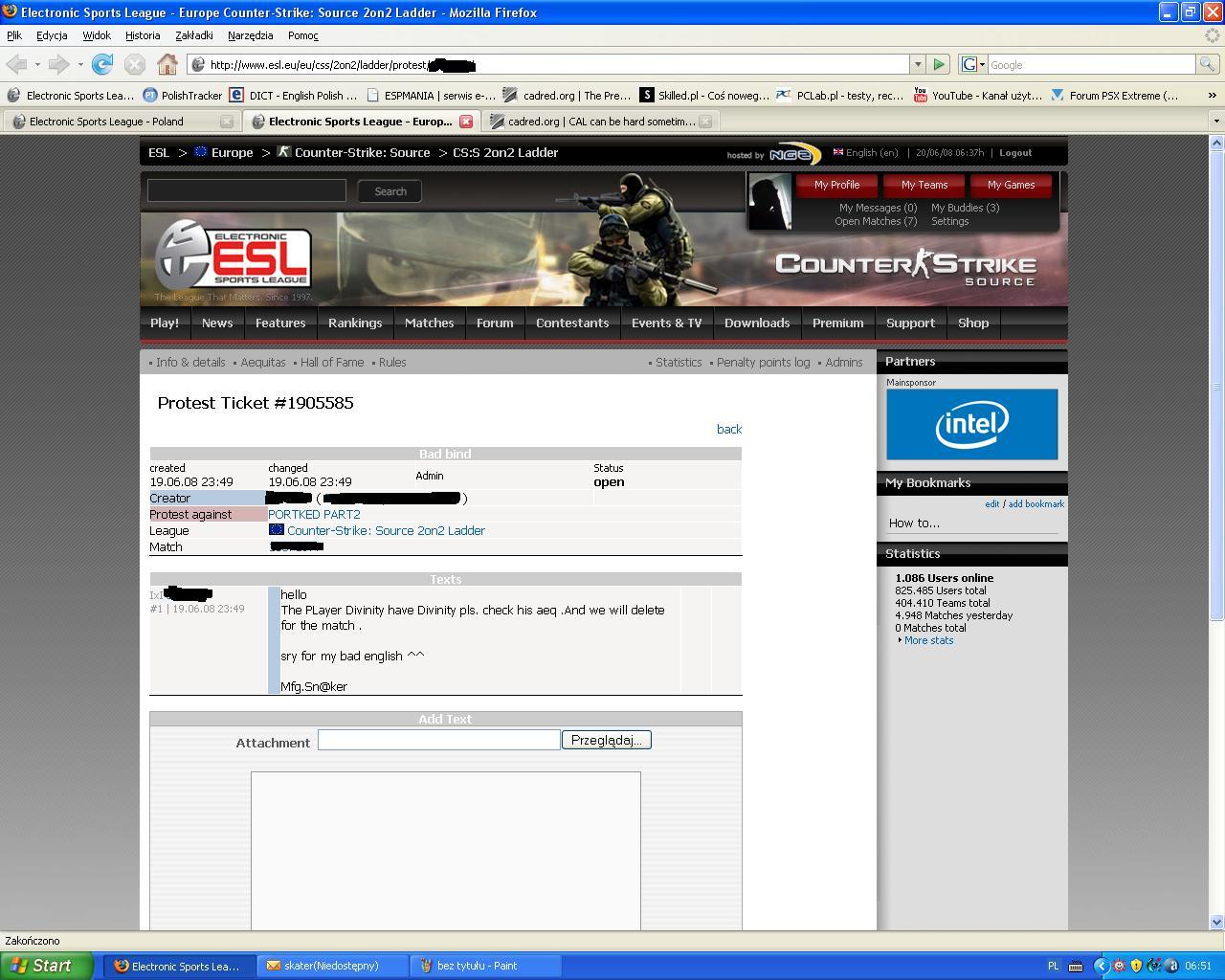Click the Firefox Reload page icon
The image size is (1225, 980).
102,65
